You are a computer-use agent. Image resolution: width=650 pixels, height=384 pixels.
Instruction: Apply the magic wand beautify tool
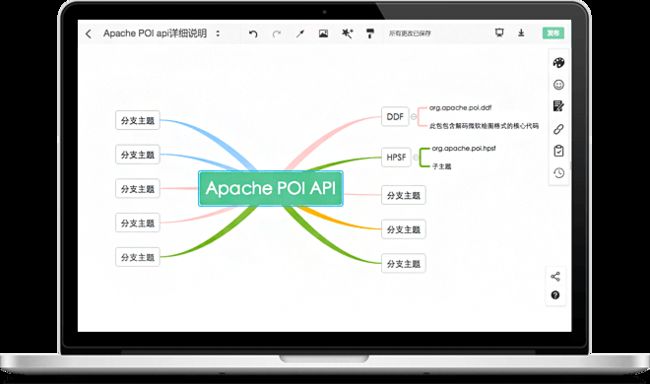click(347, 34)
